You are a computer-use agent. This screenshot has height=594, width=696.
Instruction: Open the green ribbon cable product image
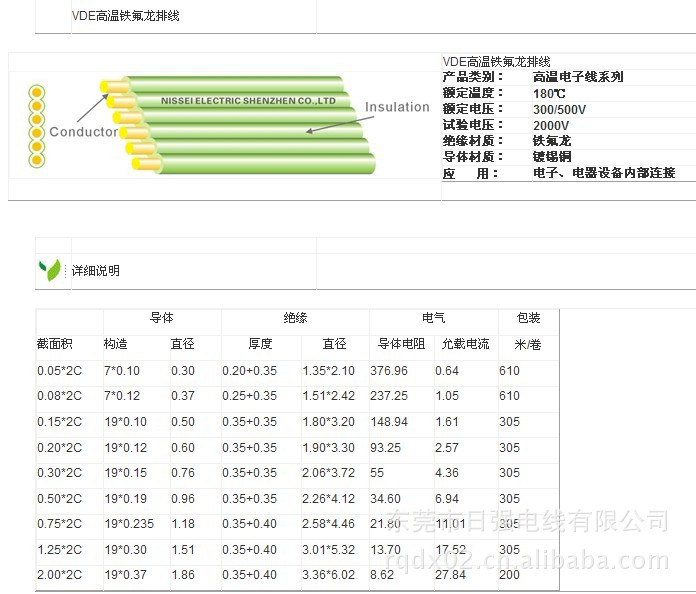coord(240,127)
